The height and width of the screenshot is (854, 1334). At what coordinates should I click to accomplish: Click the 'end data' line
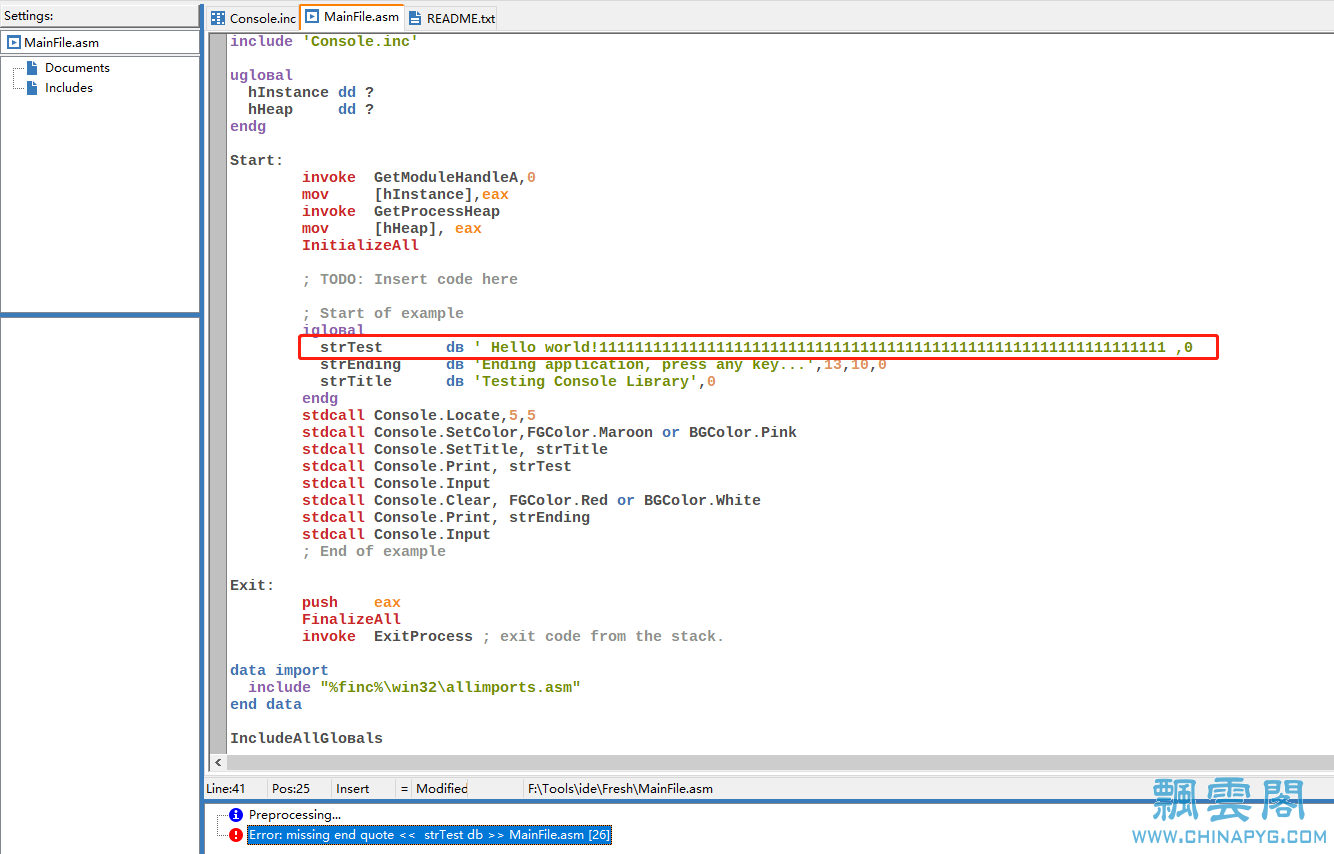pyautogui.click(x=266, y=704)
